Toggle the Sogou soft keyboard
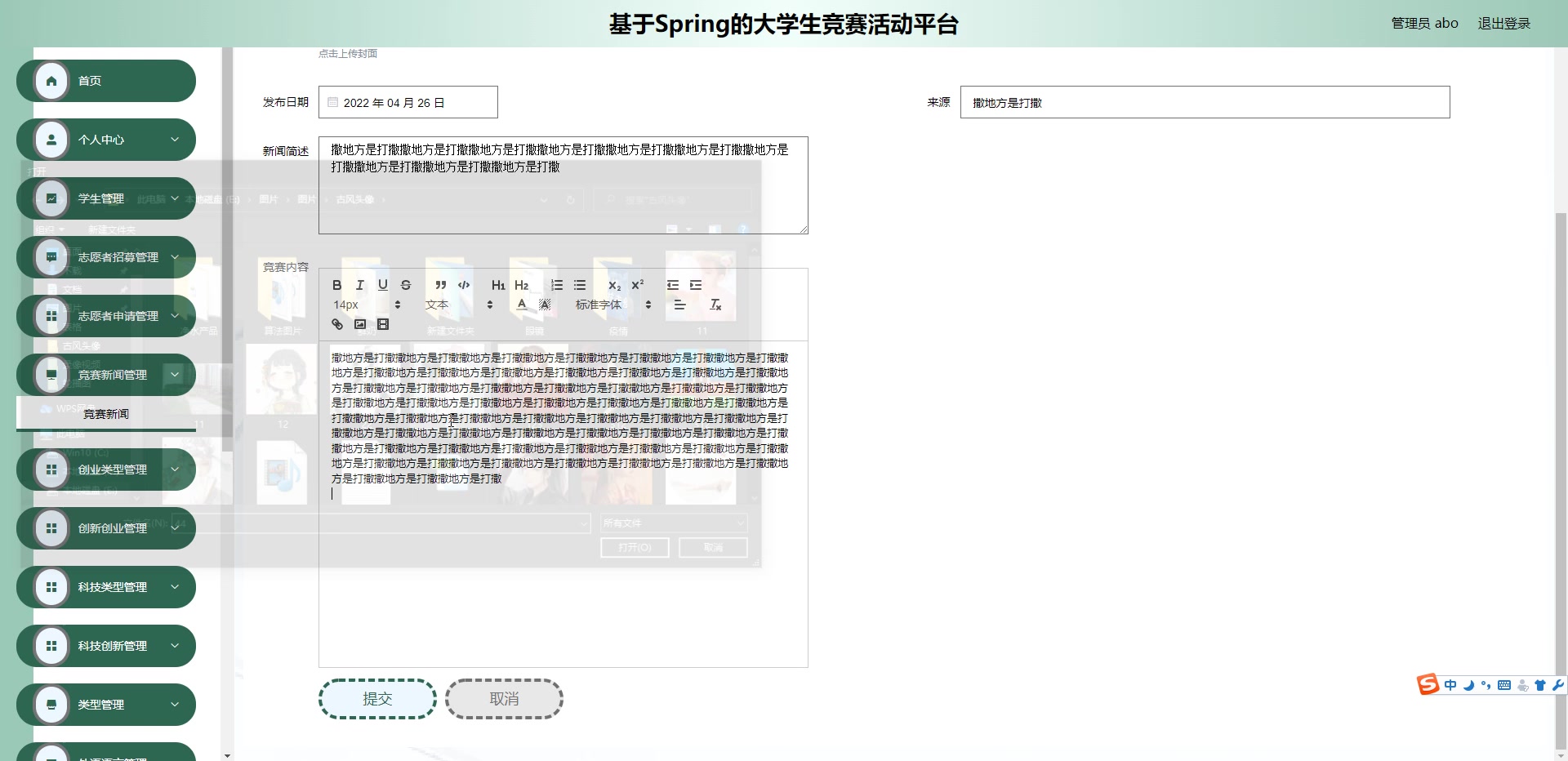 coord(1505,685)
